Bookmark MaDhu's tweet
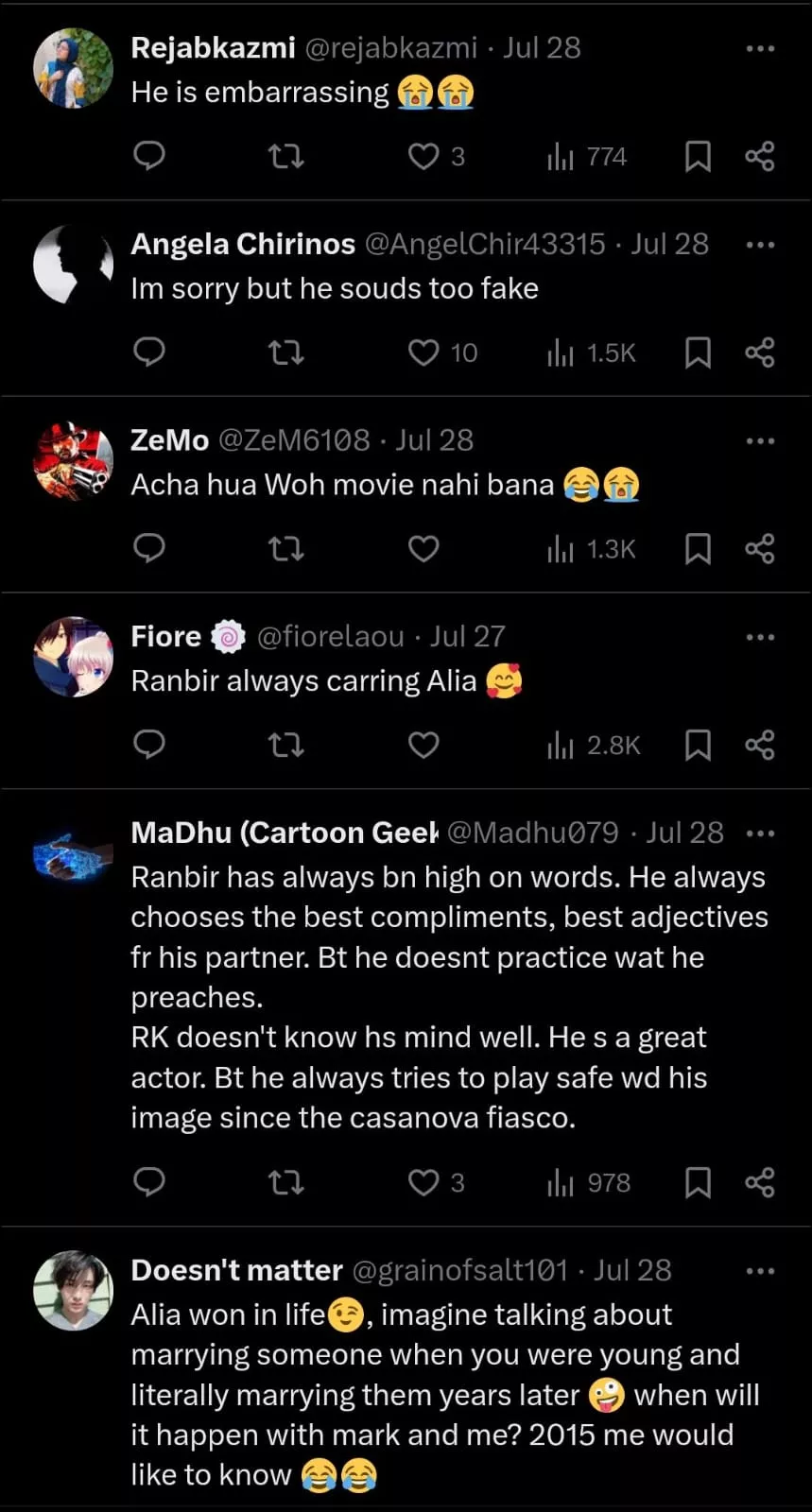The height and width of the screenshot is (1512, 812). [x=698, y=1183]
